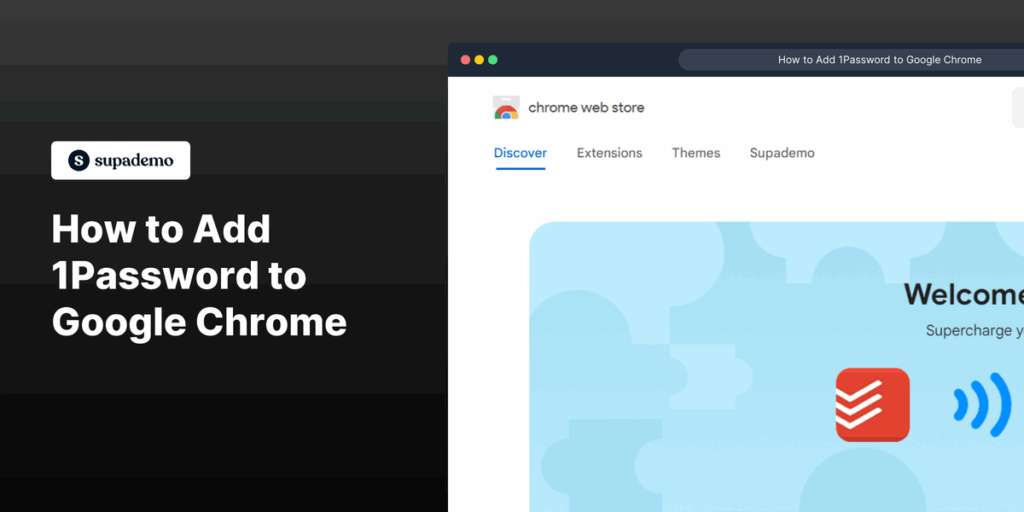This screenshot has width=1024, height=512.
Task: Click the address bar titled 'How to Add 1Password'
Action: click(851, 59)
